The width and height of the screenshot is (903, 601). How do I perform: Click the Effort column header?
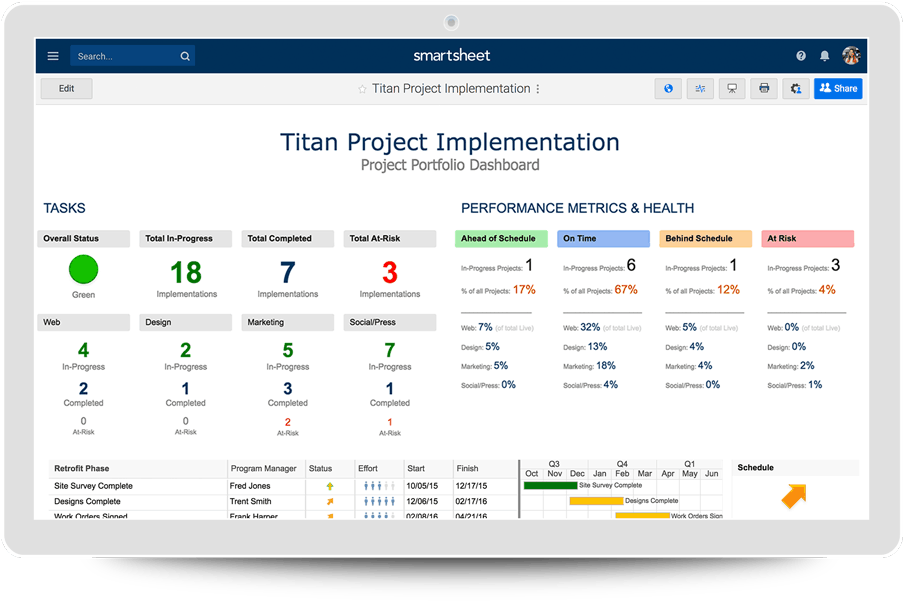pos(368,469)
